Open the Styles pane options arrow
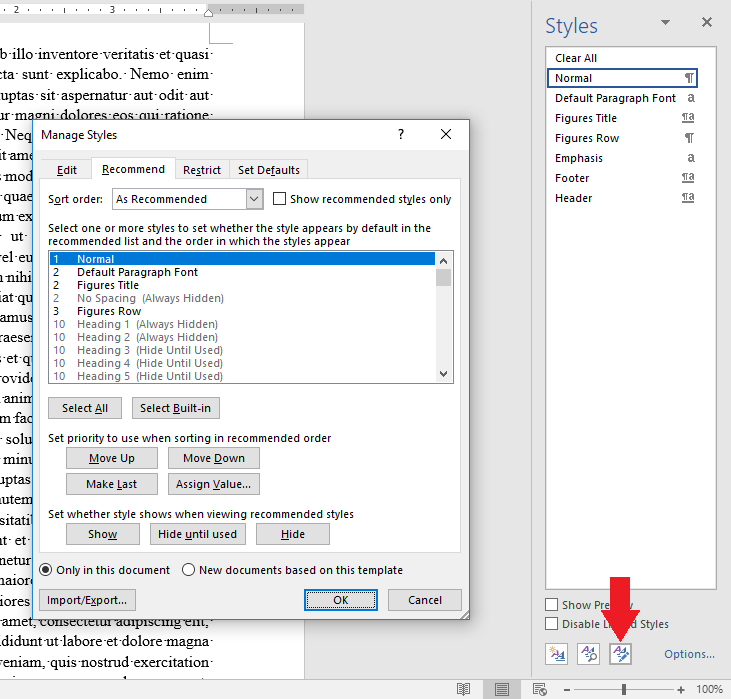The width and height of the screenshot is (731, 699). click(x=665, y=22)
